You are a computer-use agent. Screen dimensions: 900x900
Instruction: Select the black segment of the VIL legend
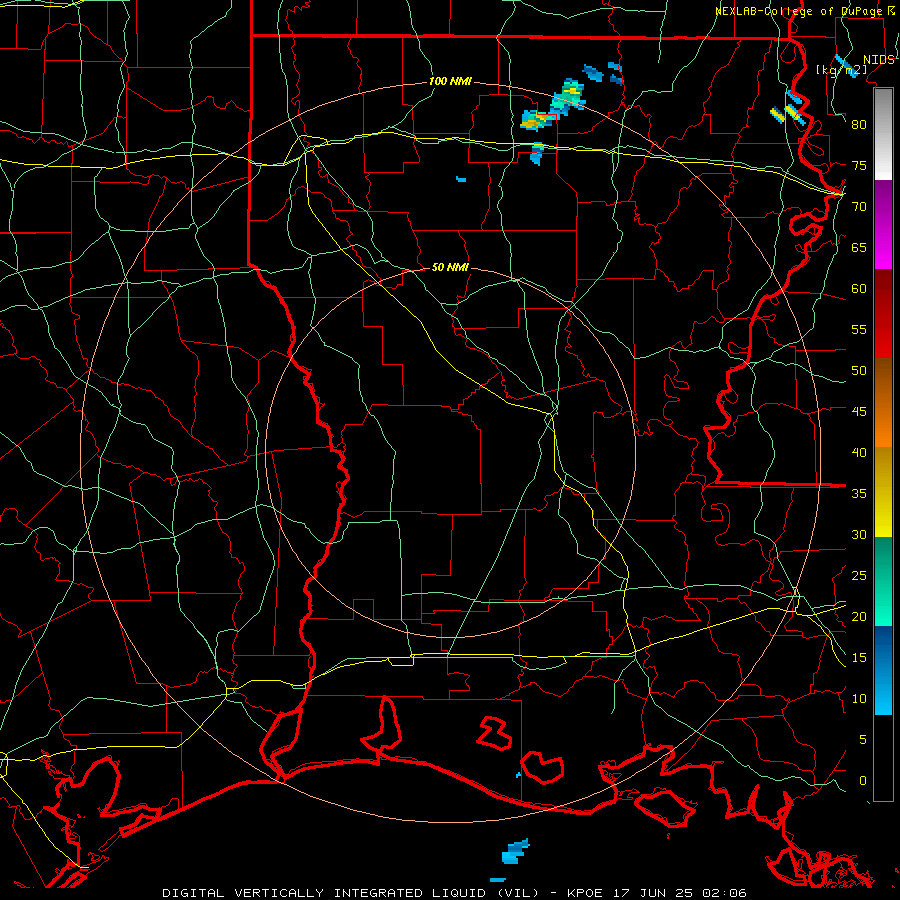883,758
